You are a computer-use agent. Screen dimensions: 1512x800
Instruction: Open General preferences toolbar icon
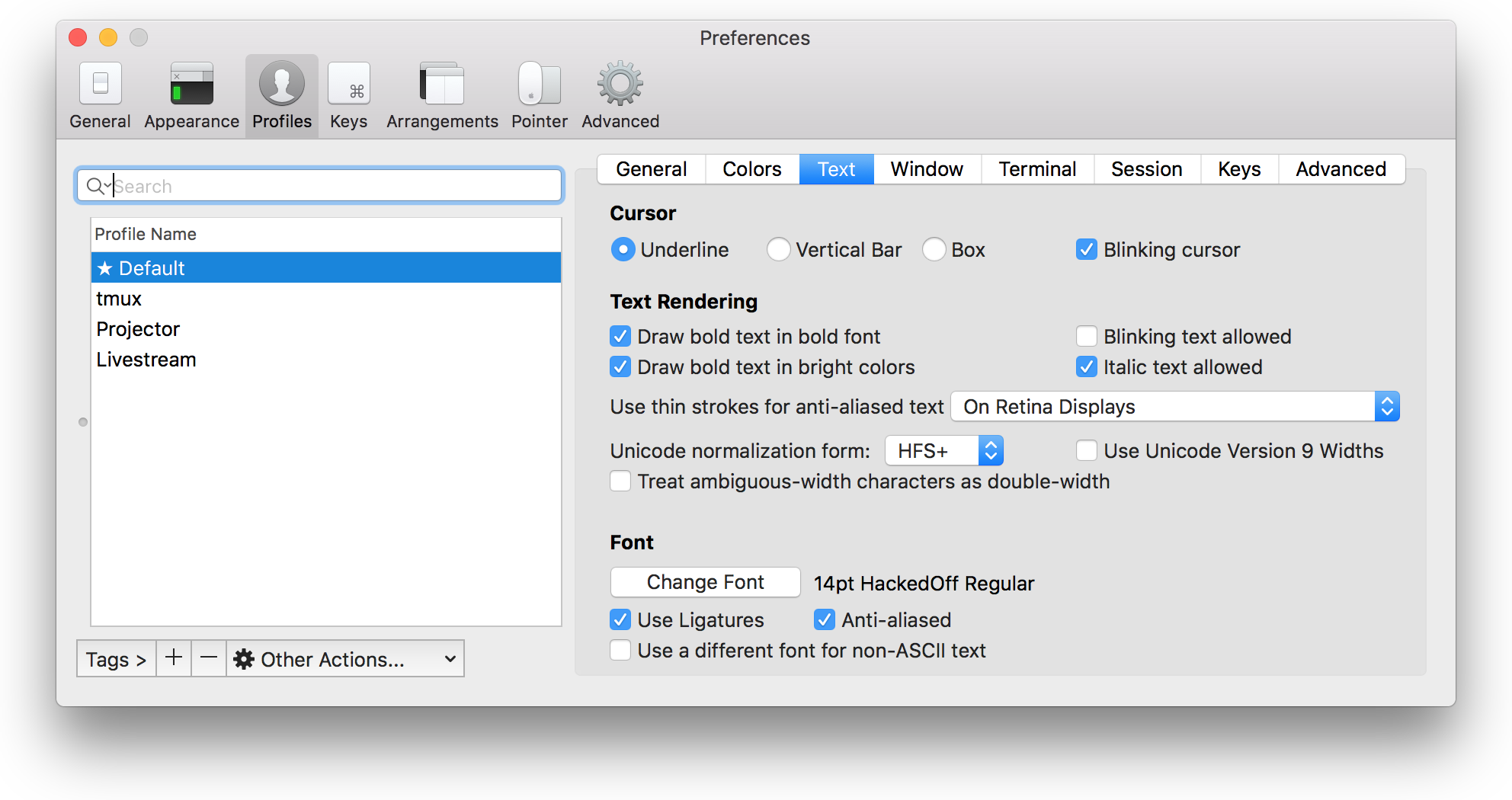tap(100, 96)
